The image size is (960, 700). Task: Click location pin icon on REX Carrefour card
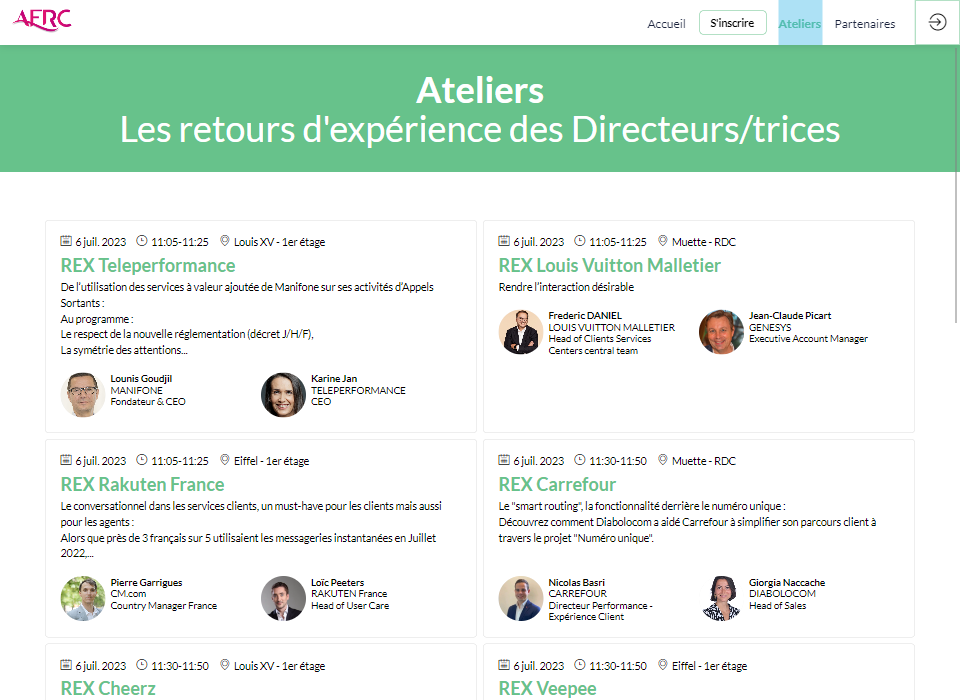(x=662, y=460)
